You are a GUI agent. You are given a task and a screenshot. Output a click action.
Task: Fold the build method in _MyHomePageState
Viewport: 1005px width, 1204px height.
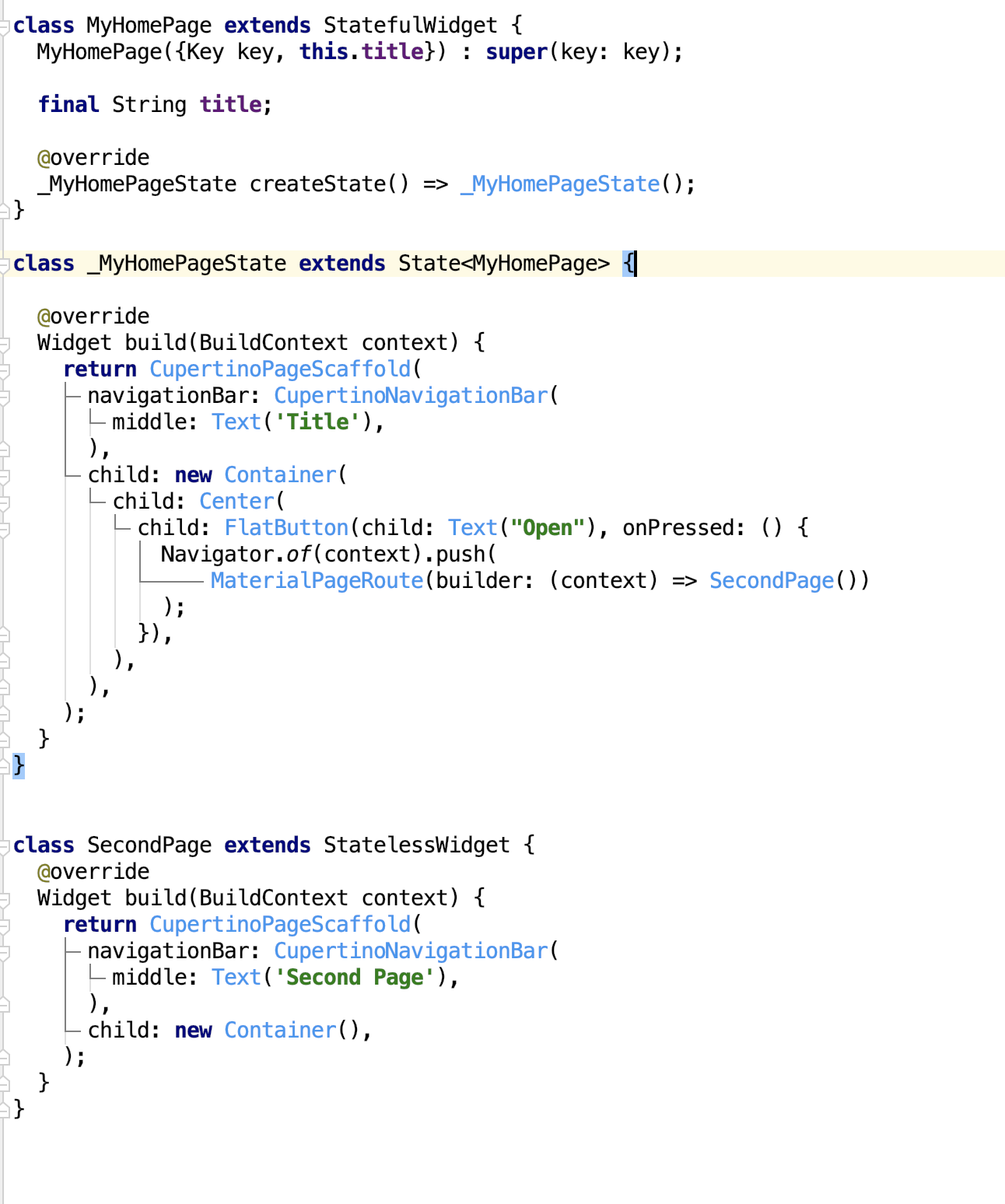(x=4, y=342)
